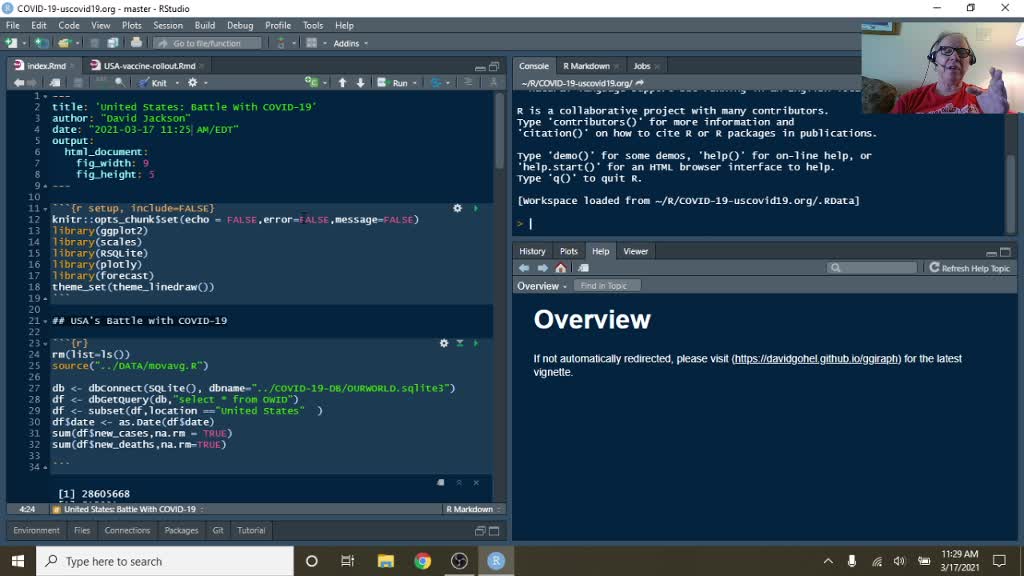Open the Plots tab
Image resolution: width=1024 pixels, height=576 pixels.
(568, 251)
